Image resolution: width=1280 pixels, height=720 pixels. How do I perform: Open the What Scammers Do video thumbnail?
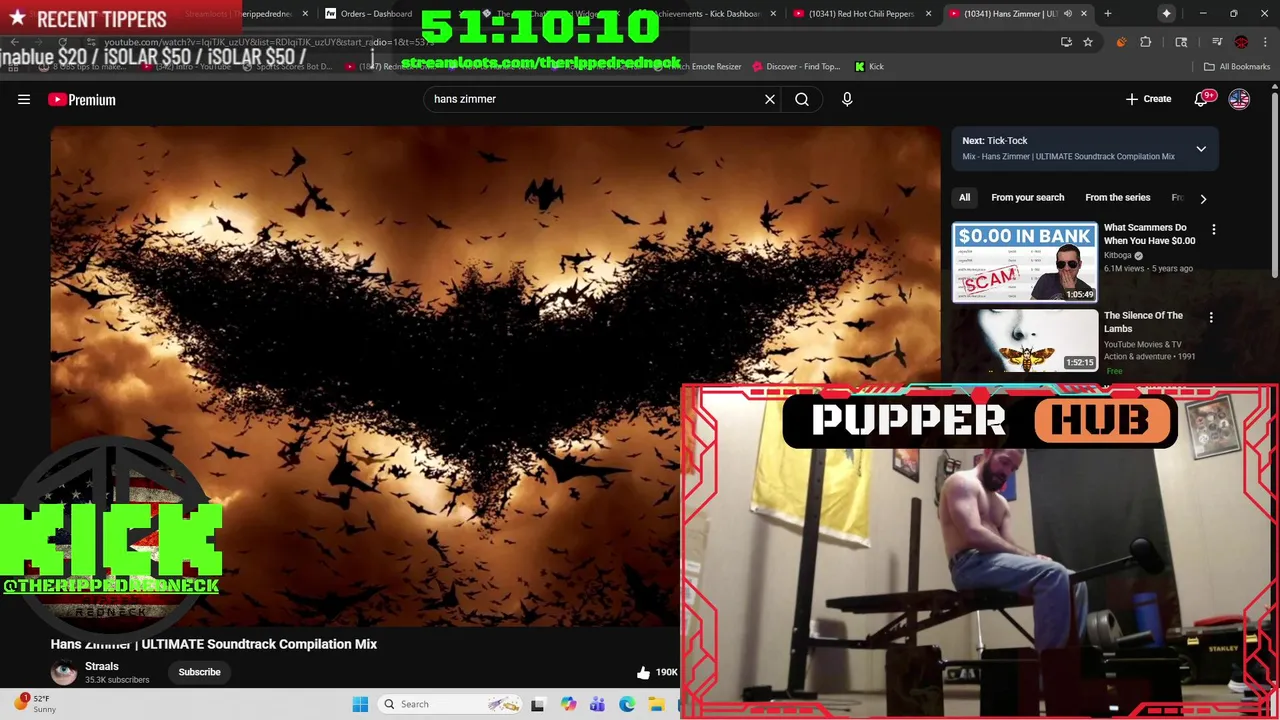tap(1024, 262)
